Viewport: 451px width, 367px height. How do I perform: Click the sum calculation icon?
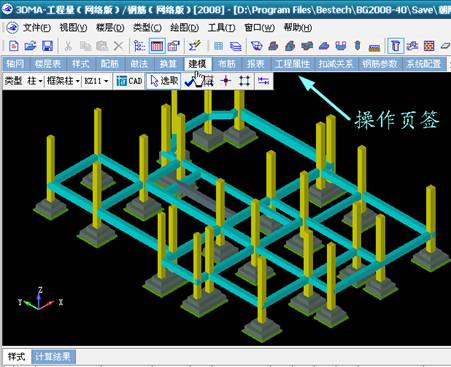[194, 46]
